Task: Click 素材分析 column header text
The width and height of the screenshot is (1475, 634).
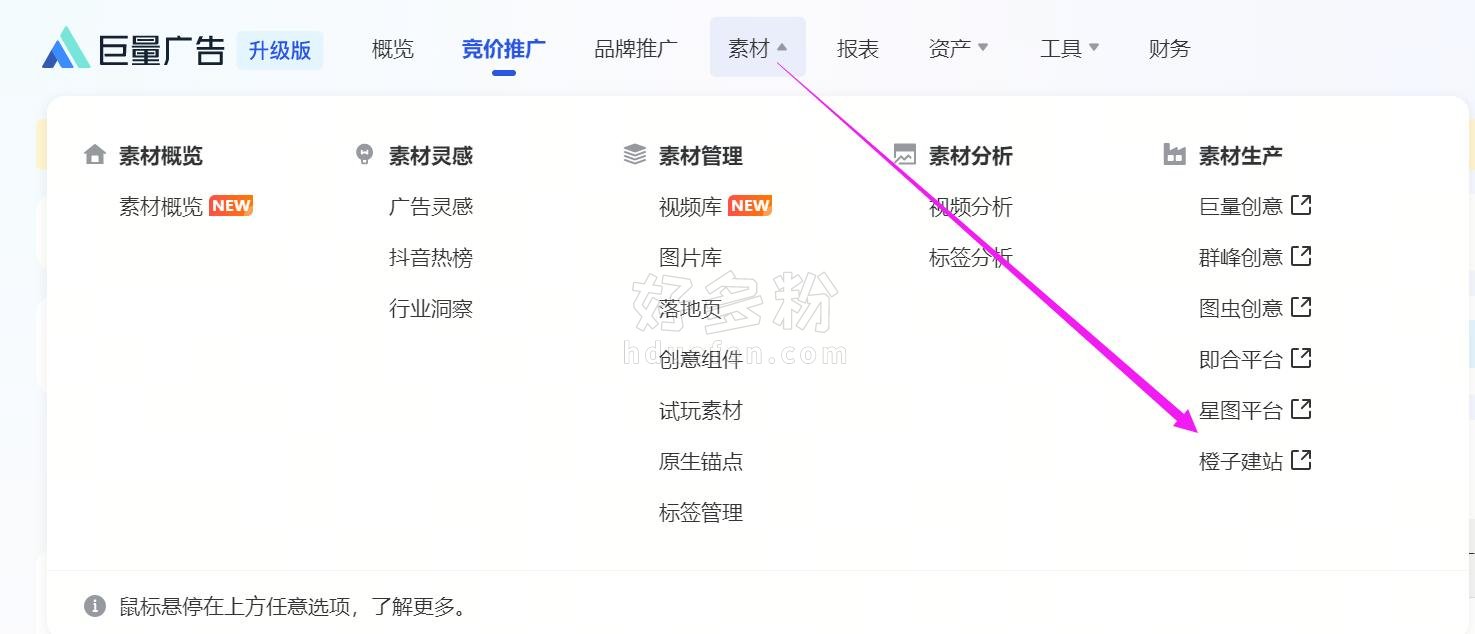Action: tap(971, 156)
